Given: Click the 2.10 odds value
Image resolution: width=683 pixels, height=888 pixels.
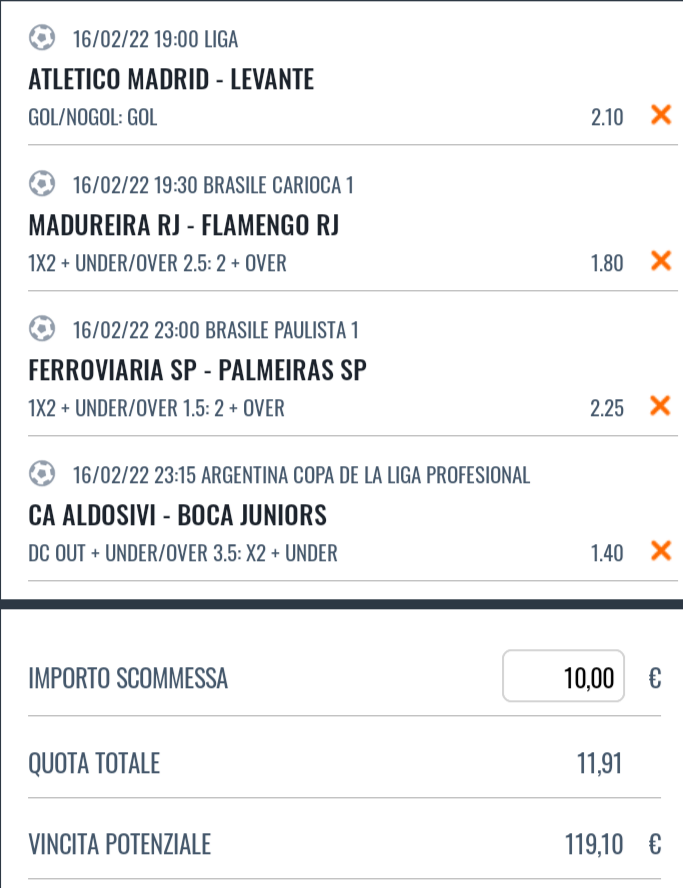Looking at the screenshot, I should 607,117.
